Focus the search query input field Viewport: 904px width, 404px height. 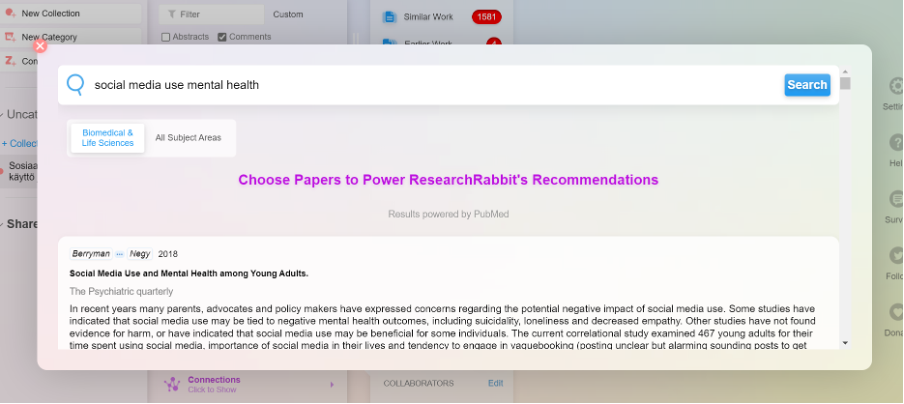click(435, 85)
